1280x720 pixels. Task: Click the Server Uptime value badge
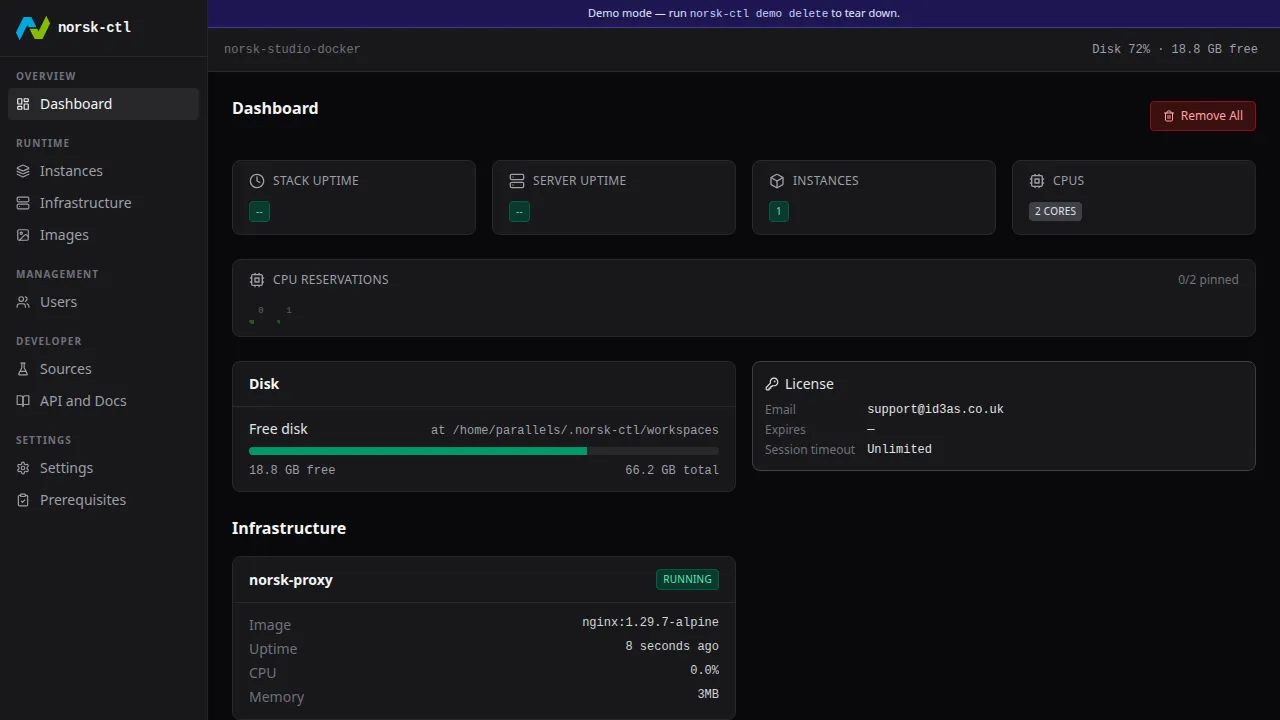pos(519,212)
